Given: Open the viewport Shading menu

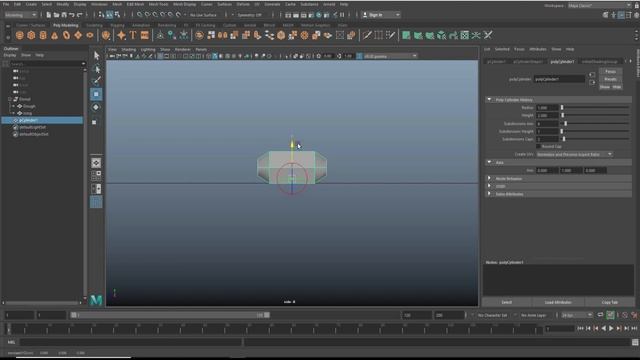Looking at the screenshot, I should pos(129,49).
